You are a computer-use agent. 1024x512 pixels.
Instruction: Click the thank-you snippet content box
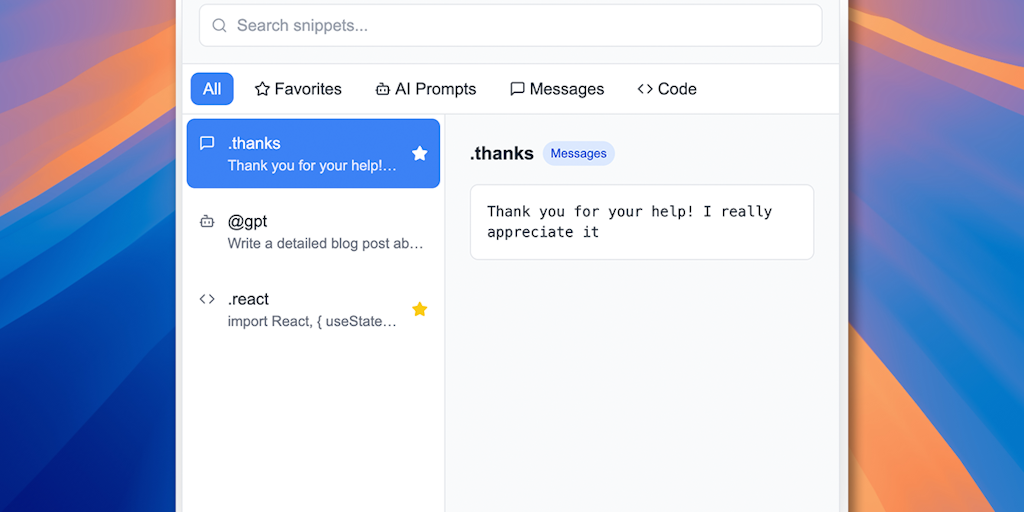[641, 222]
